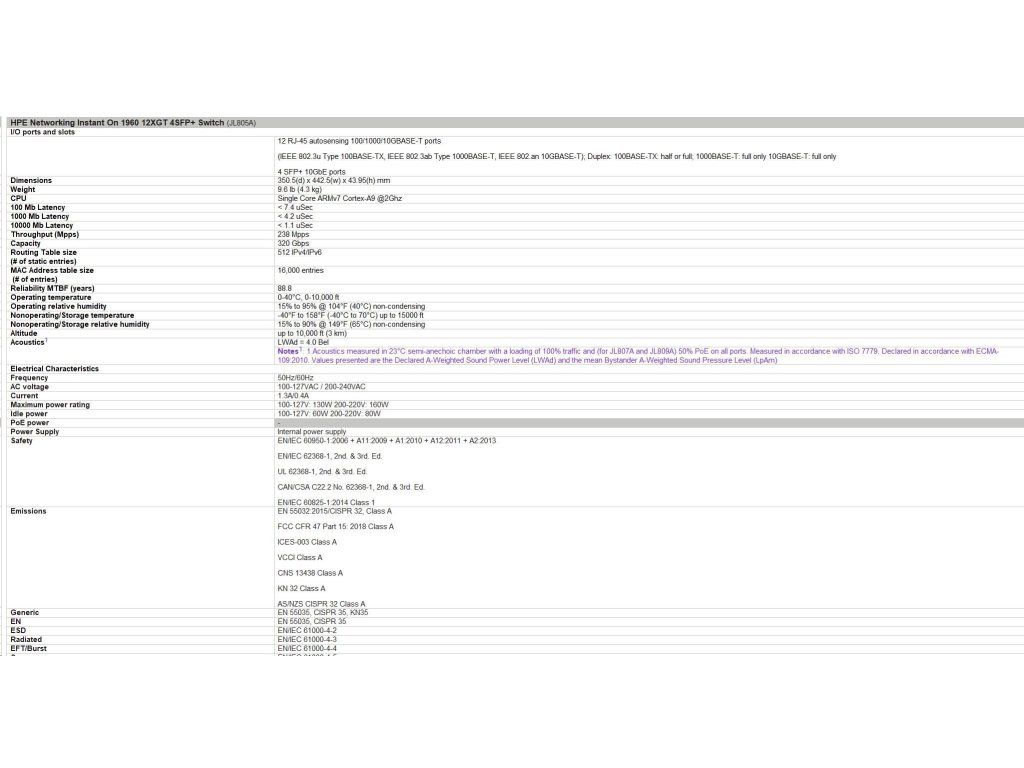This screenshot has height=768, width=1024.
Task: Click the '0-40°C, 0-10,000 ft' value
Action: [x=308, y=298]
